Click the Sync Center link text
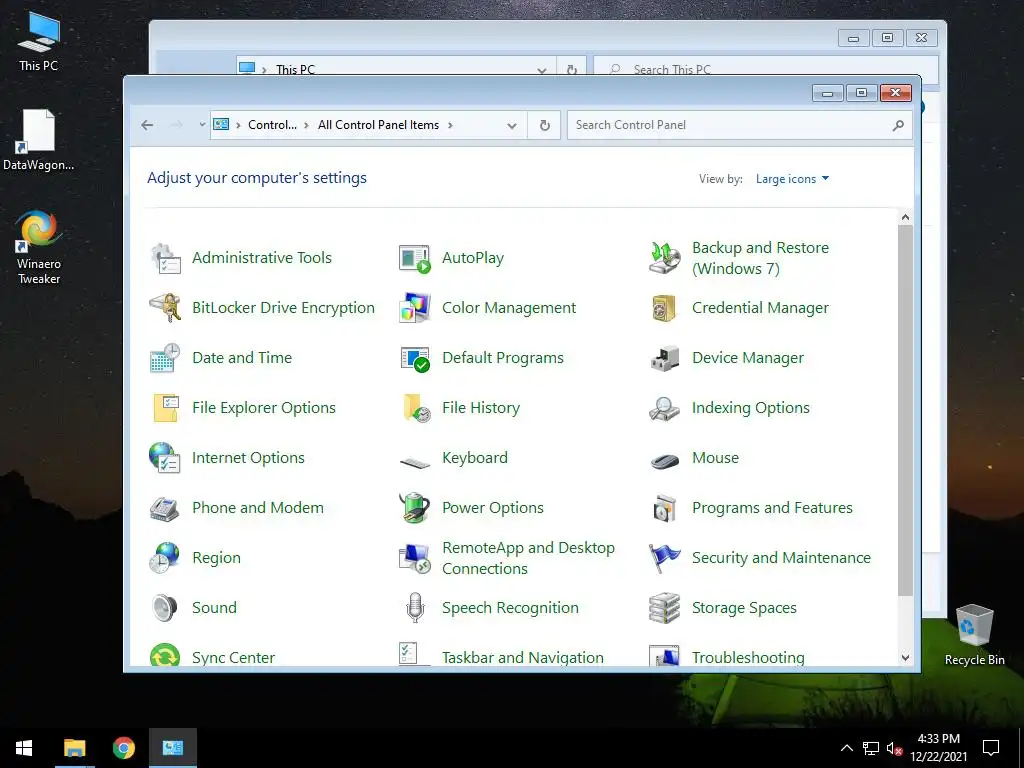Image resolution: width=1024 pixels, height=768 pixels. point(233,657)
